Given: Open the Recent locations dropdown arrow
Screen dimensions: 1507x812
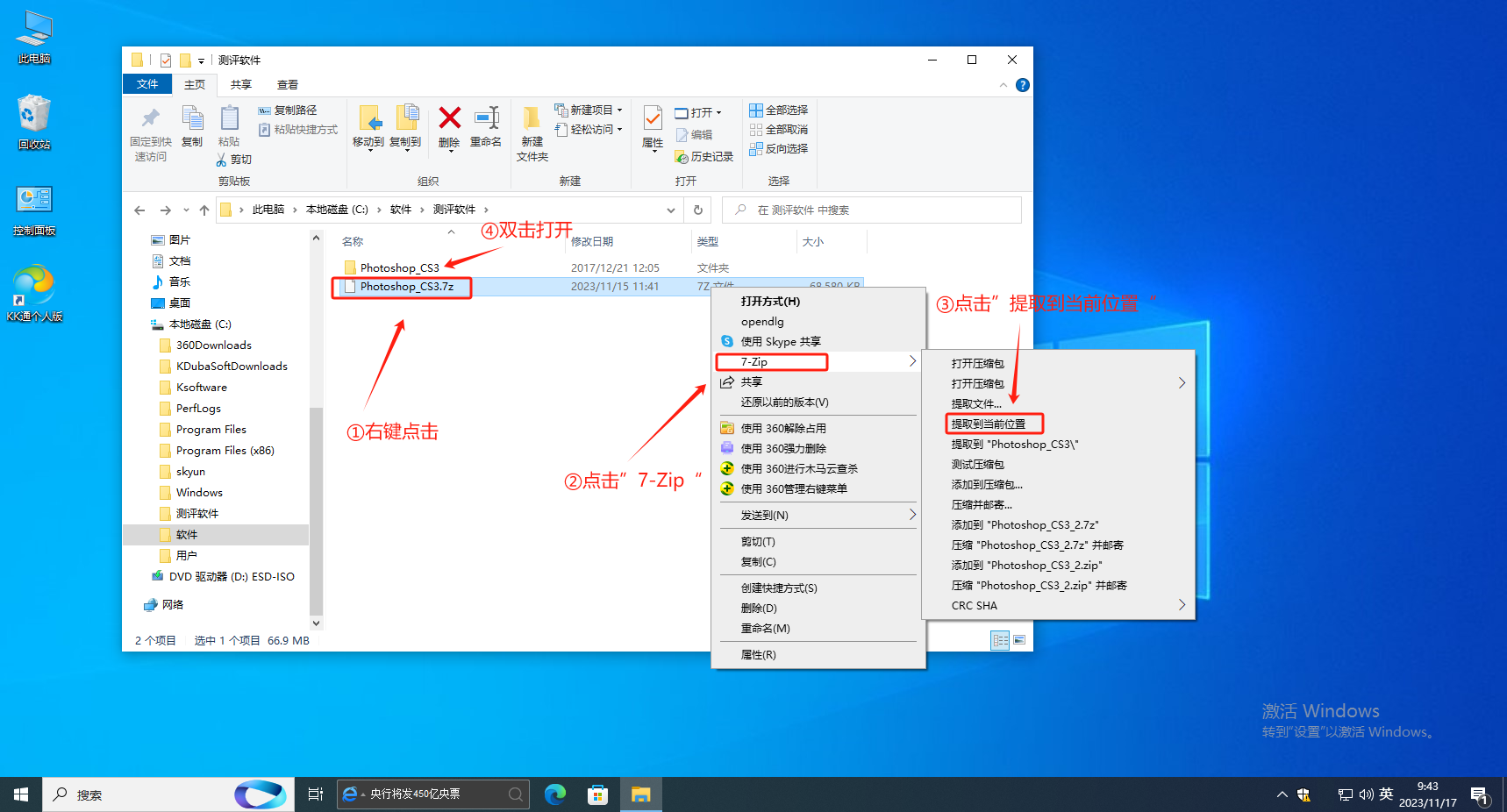Looking at the screenshot, I should (x=186, y=210).
